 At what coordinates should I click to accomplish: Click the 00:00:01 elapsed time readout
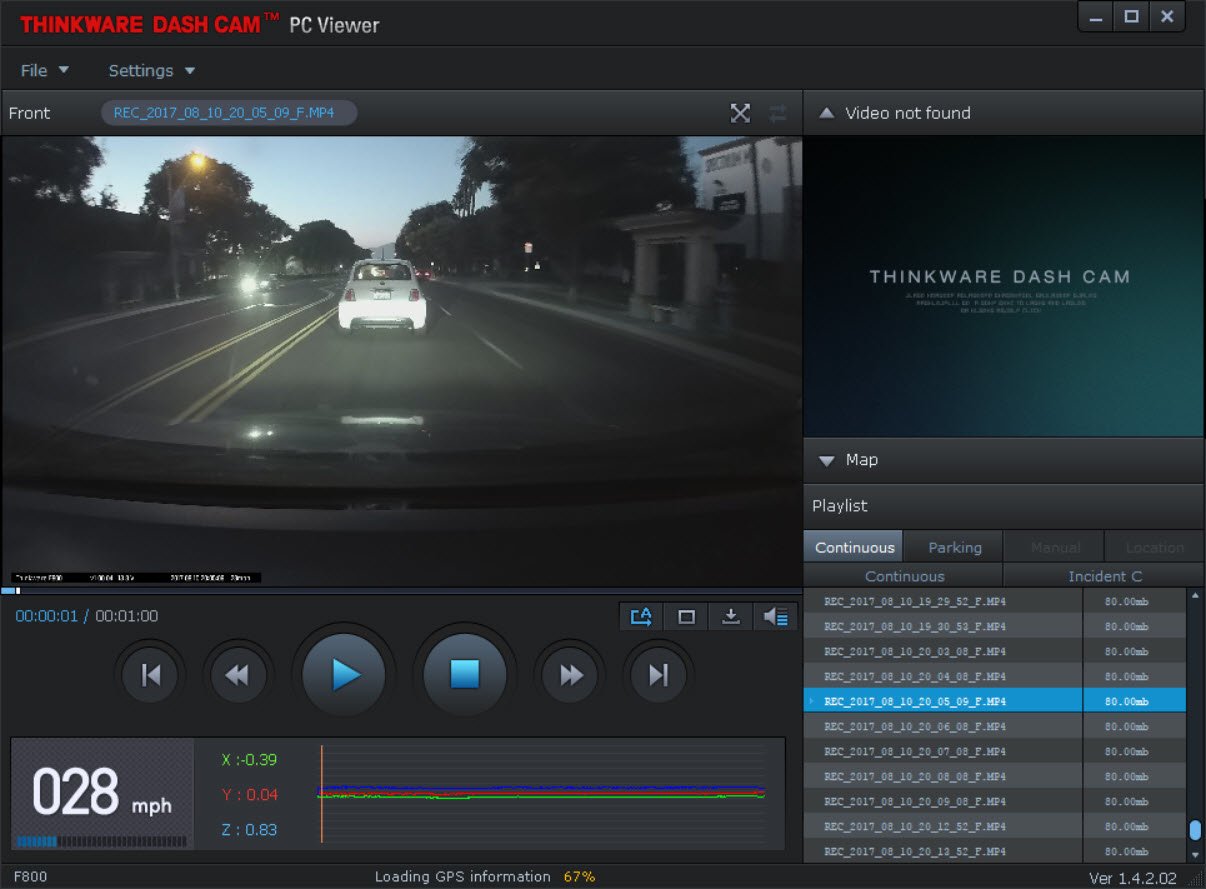coord(46,616)
